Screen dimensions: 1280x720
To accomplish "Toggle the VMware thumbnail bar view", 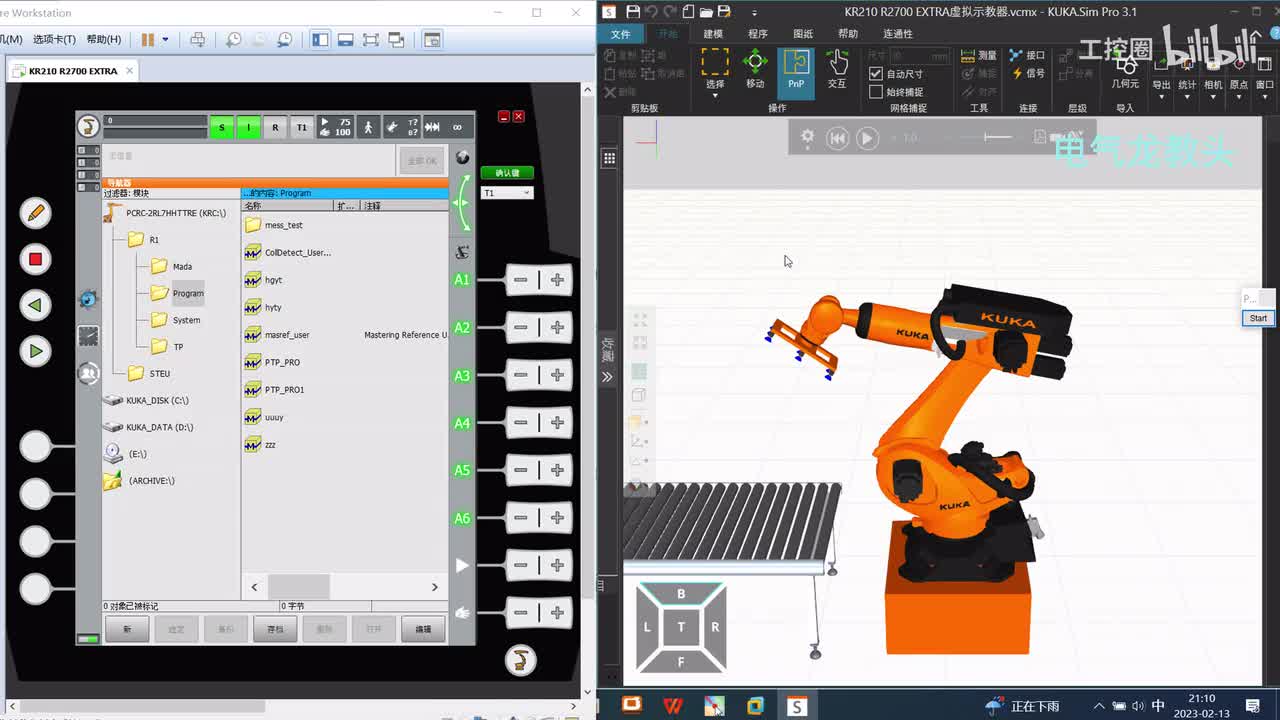I will (346, 40).
